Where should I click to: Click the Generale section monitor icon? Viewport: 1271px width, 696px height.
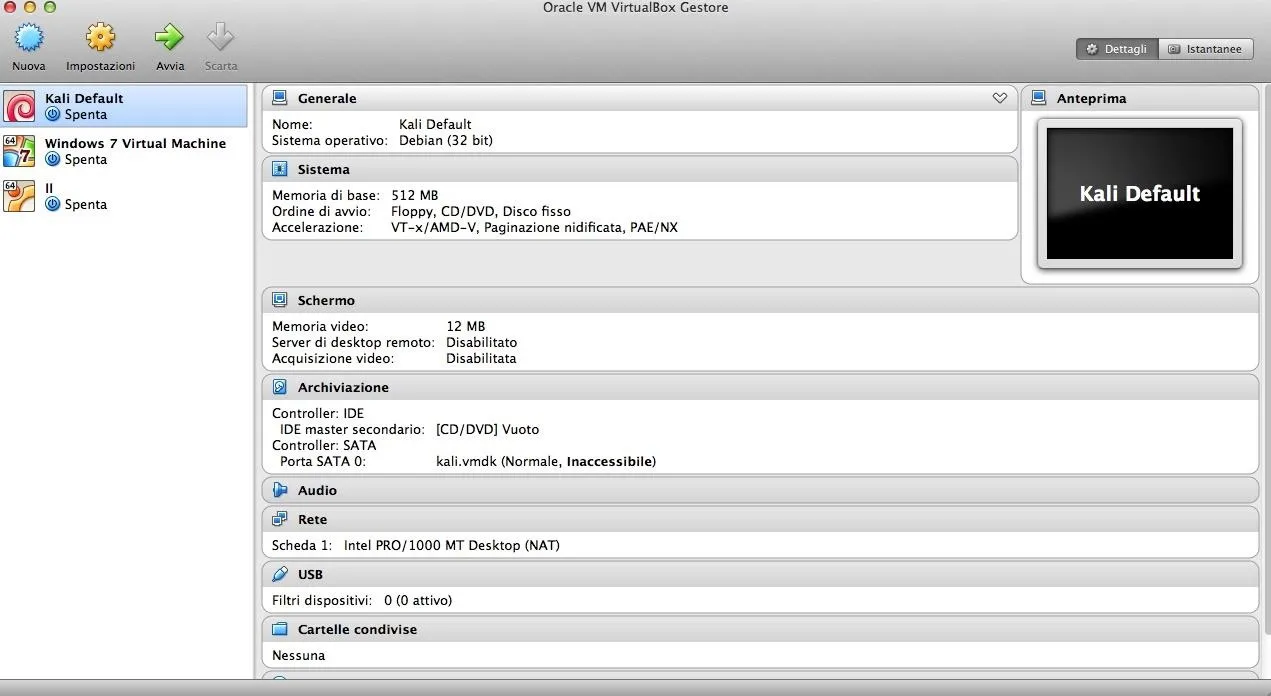[x=280, y=98]
